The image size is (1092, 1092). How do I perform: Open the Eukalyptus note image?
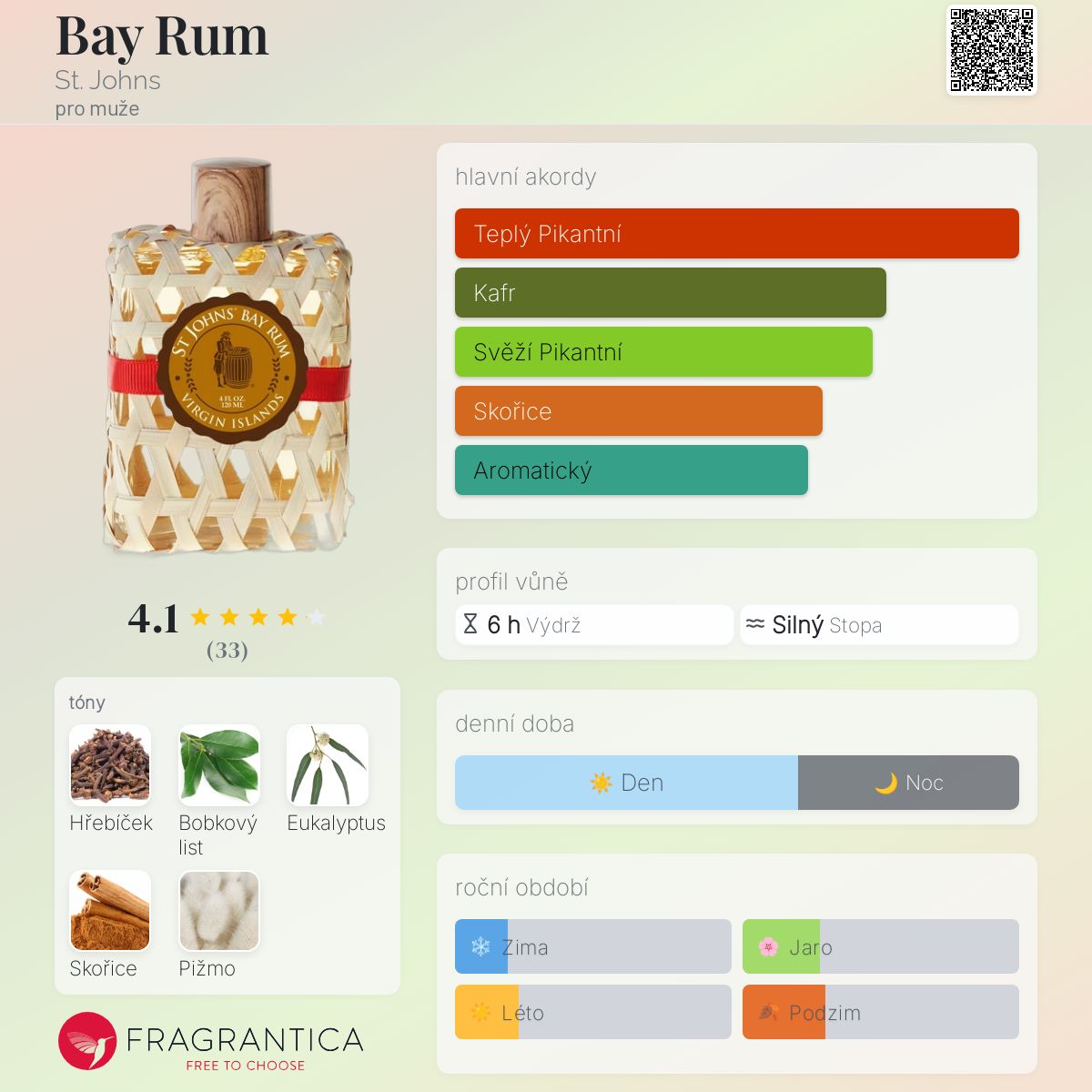point(328,765)
